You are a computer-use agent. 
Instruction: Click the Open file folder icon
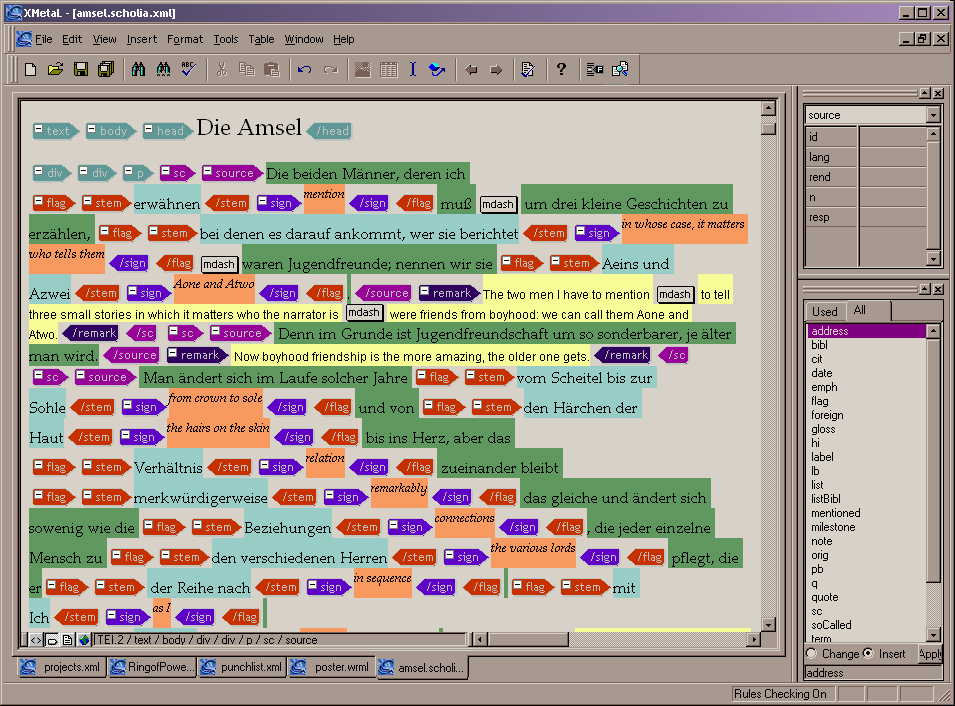(x=55, y=69)
